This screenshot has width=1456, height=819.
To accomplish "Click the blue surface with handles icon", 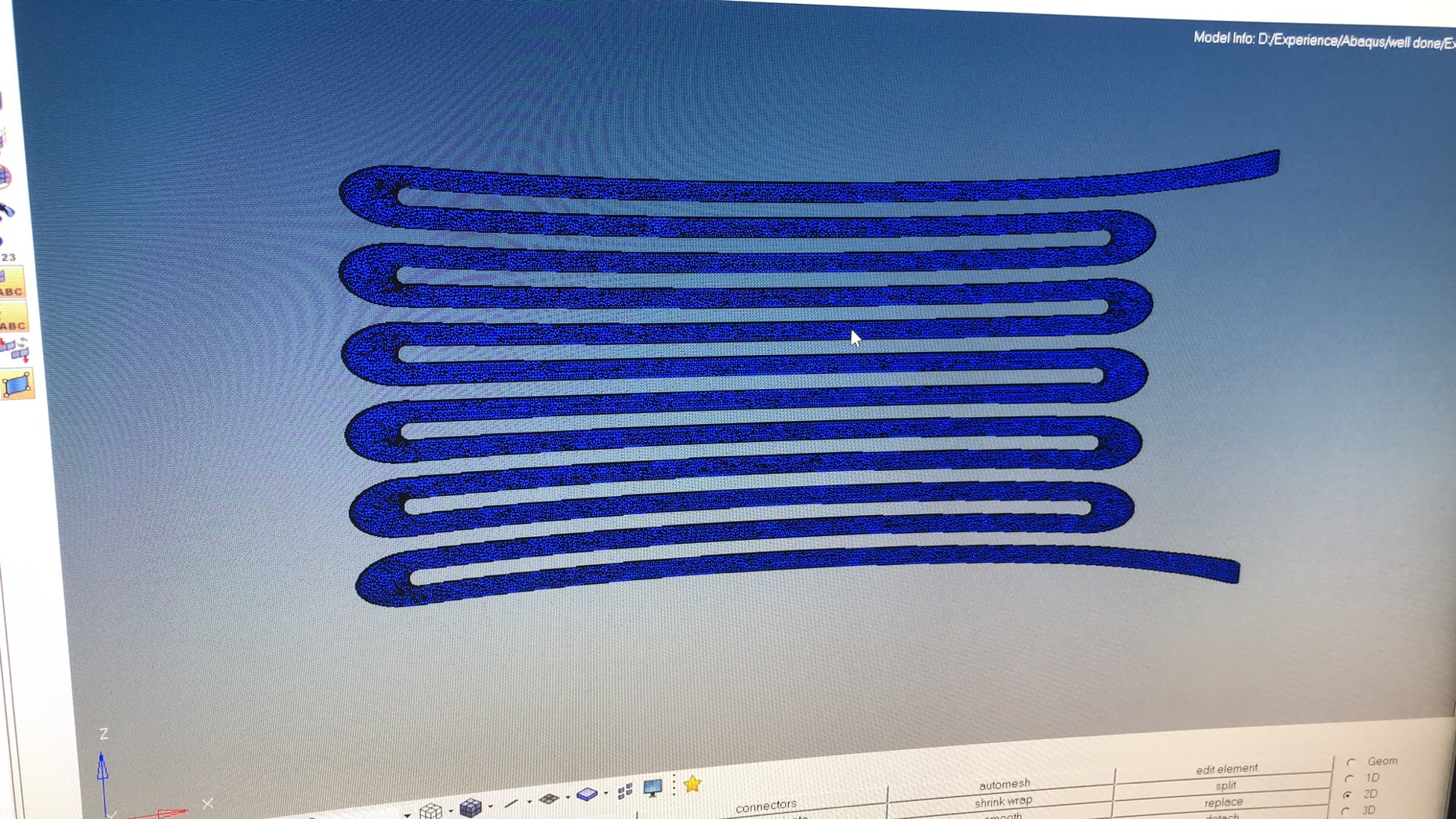I will pos(17,385).
